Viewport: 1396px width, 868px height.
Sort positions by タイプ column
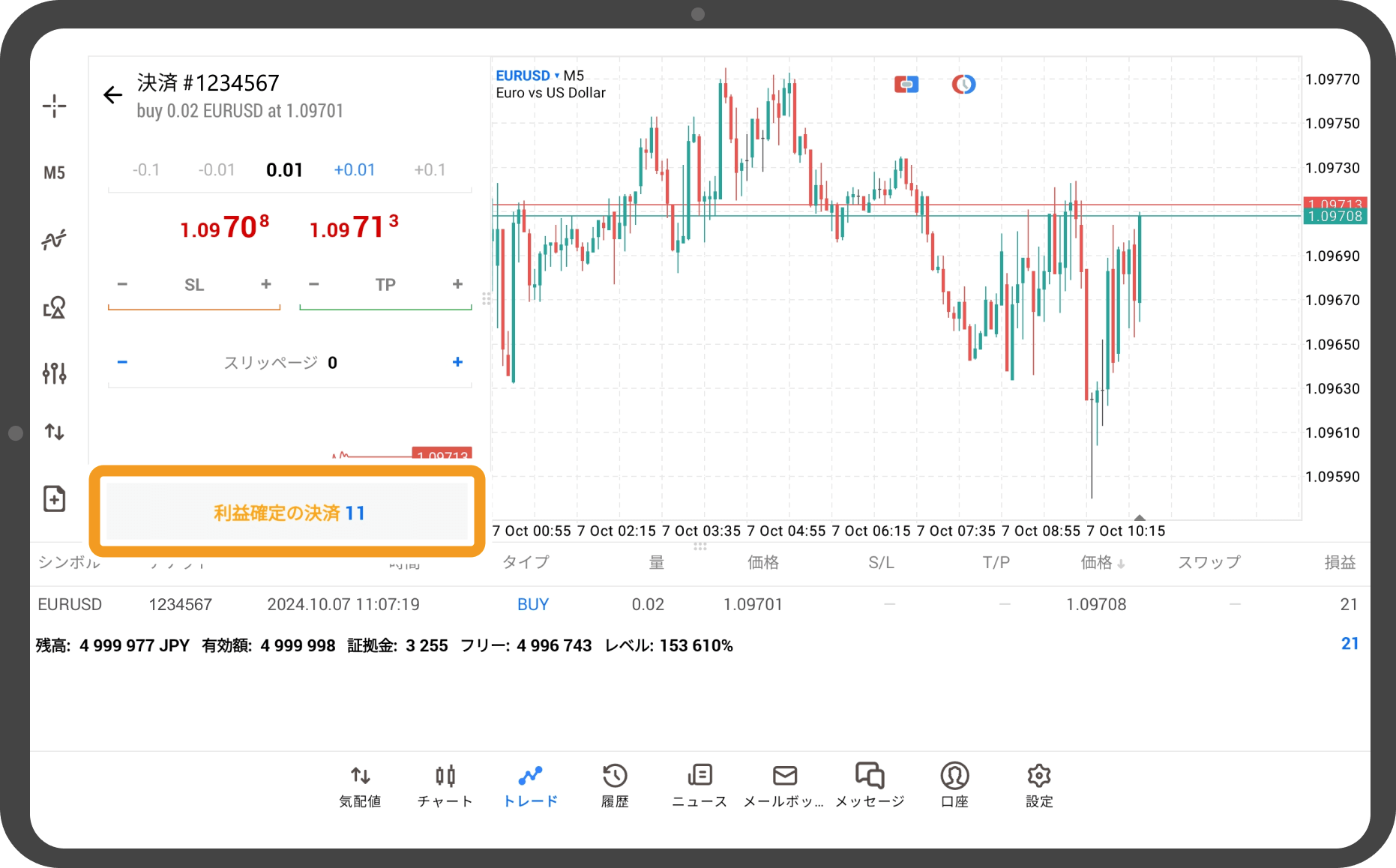click(526, 562)
